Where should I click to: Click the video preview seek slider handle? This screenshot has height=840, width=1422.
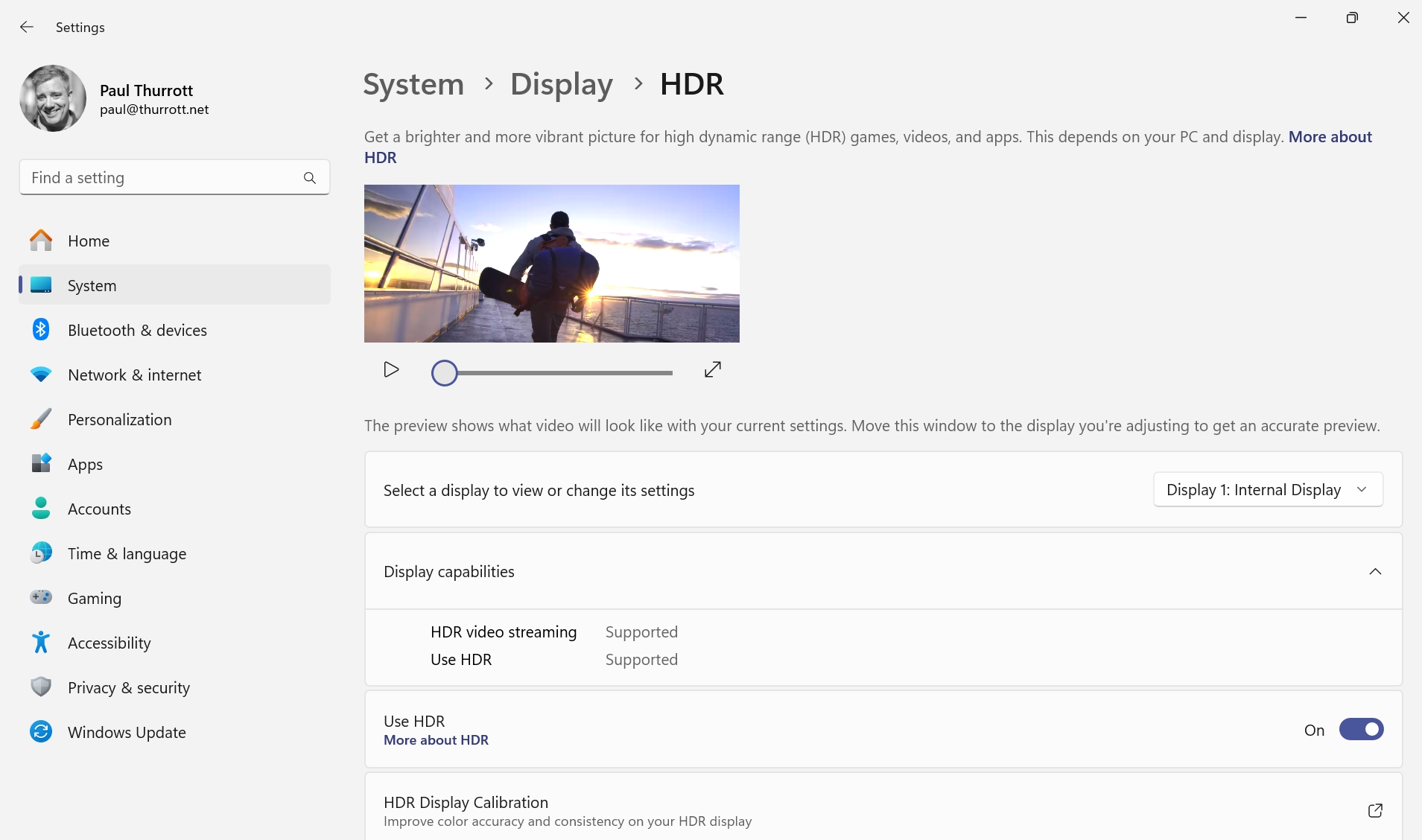tap(445, 373)
